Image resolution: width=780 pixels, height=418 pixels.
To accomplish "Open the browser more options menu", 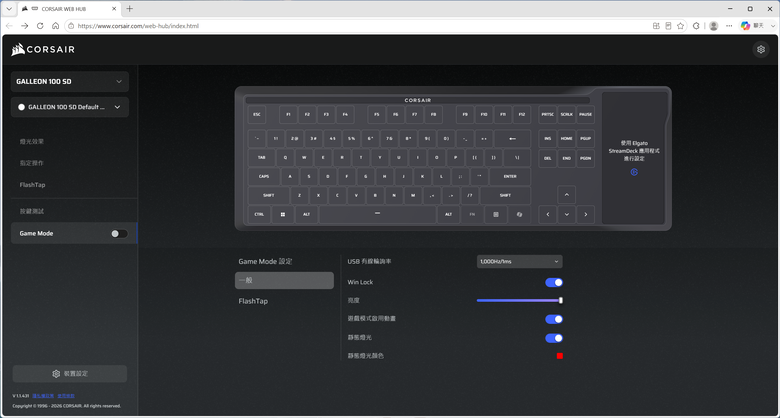I will click(x=729, y=26).
